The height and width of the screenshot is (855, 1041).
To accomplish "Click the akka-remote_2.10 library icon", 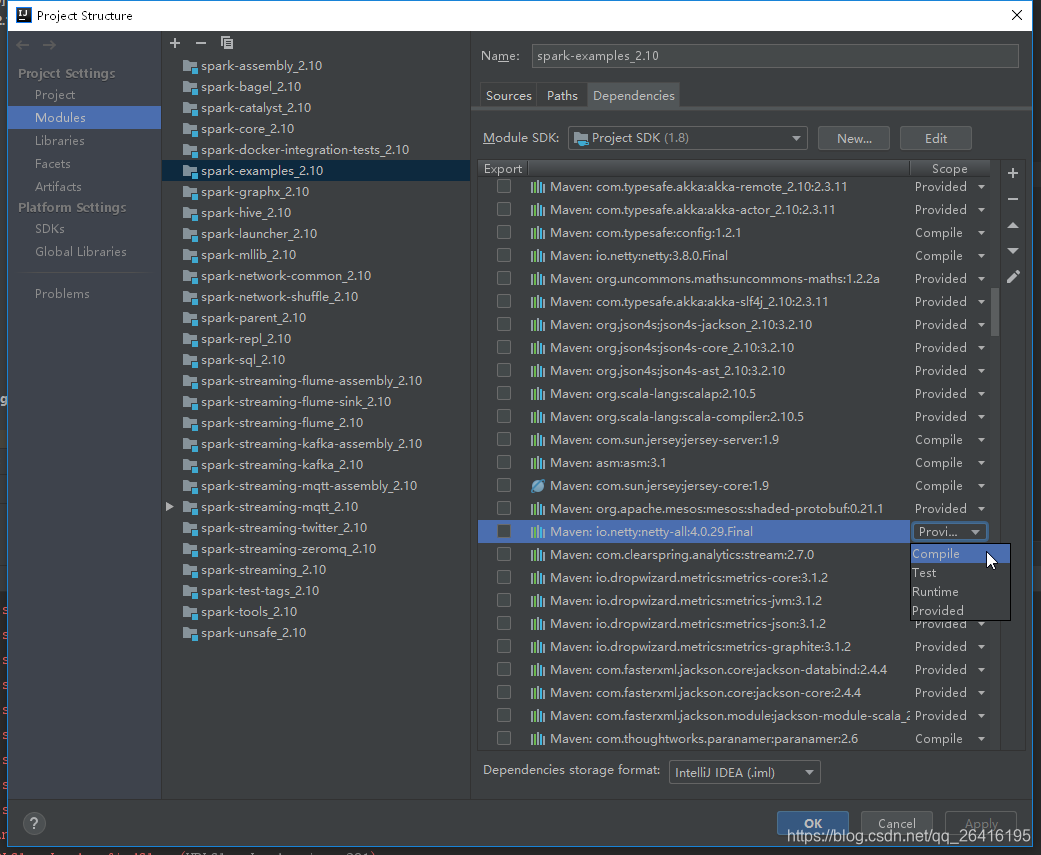I will click(538, 187).
